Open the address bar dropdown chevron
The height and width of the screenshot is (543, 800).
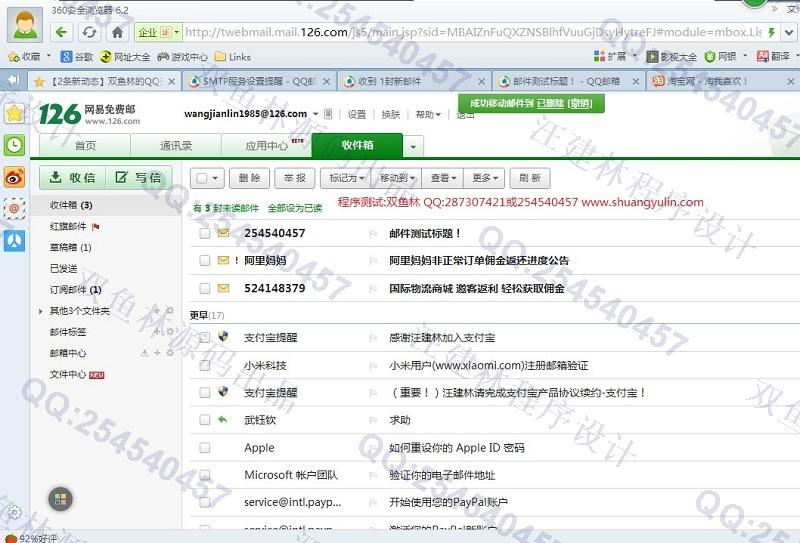[789, 33]
